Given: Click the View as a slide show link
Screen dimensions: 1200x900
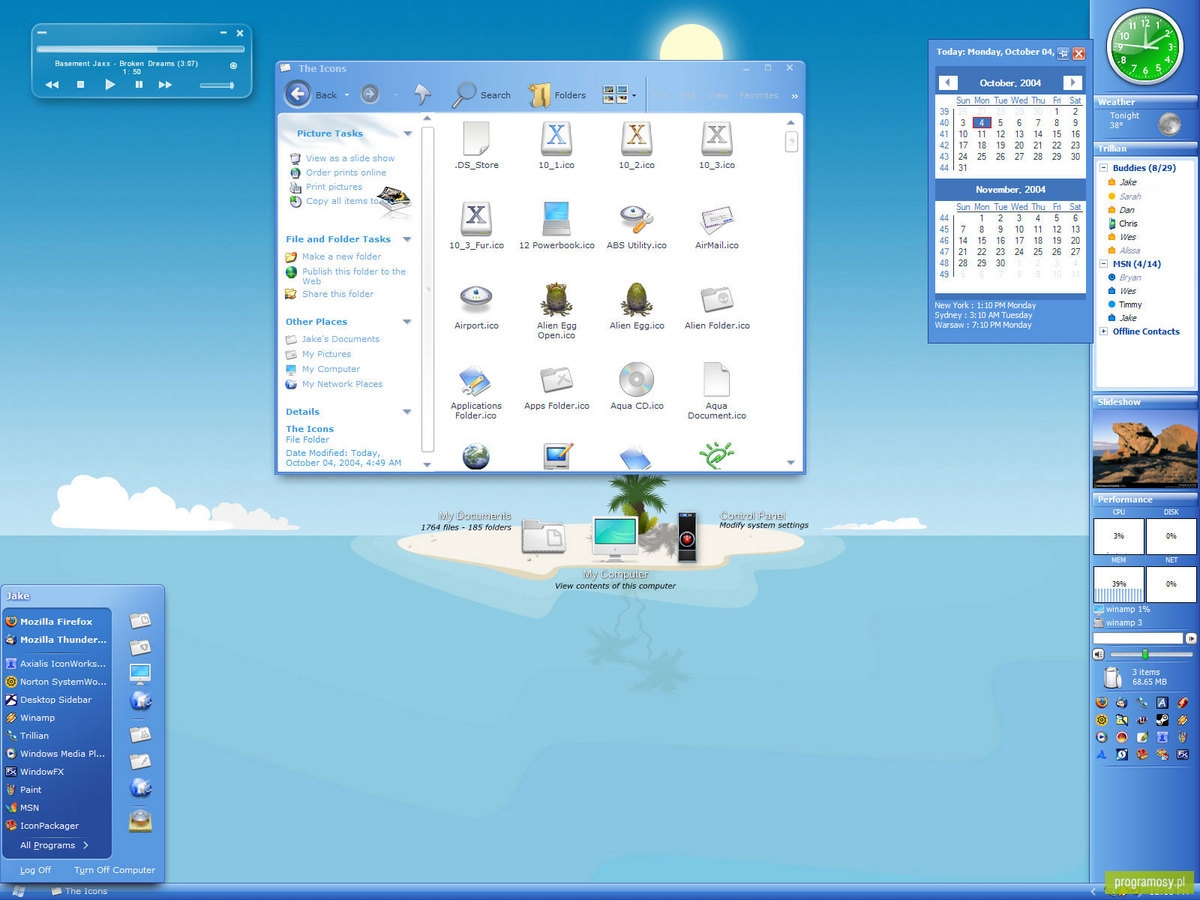Looking at the screenshot, I should (350, 158).
